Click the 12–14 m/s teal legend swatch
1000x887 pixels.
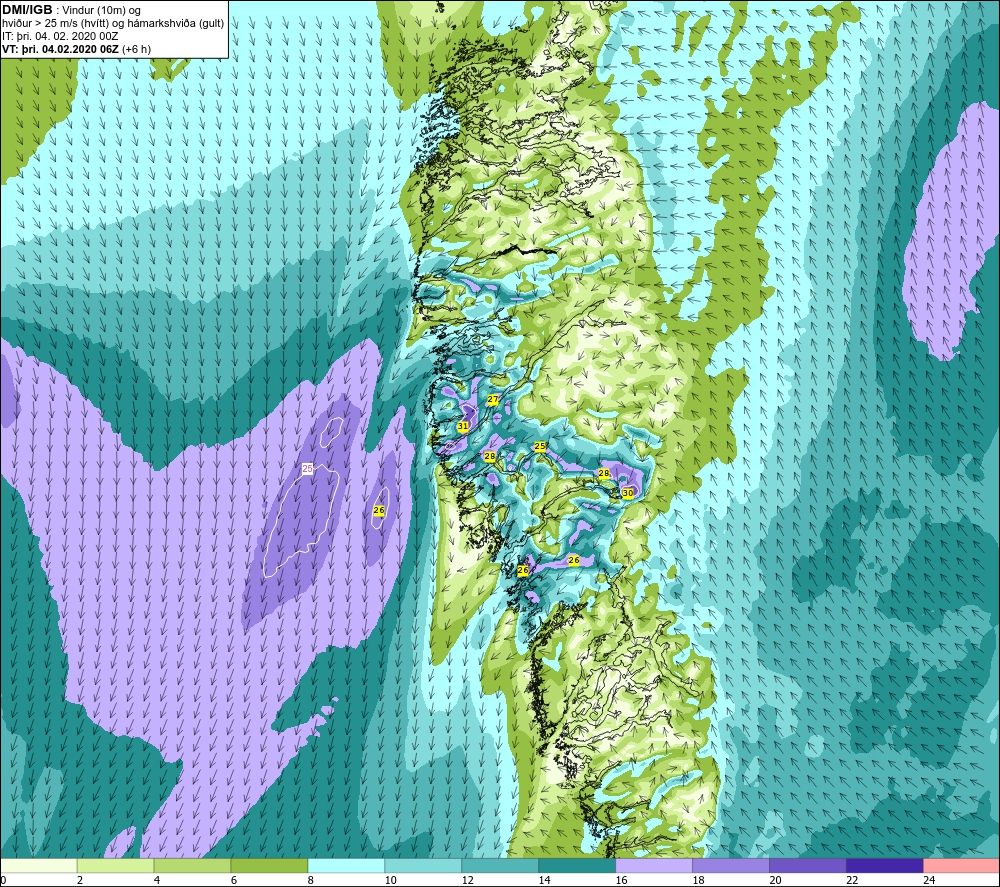pos(500,865)
